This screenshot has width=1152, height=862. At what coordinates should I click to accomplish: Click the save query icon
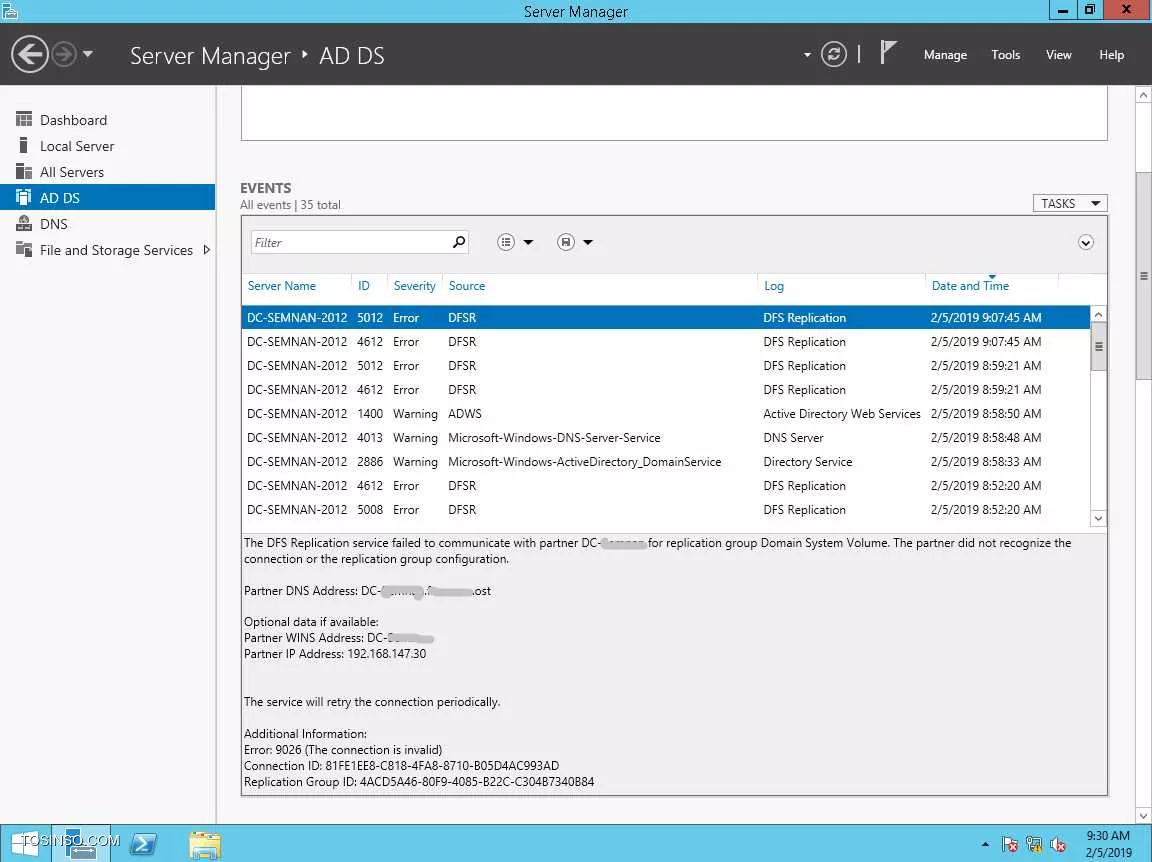565,243
